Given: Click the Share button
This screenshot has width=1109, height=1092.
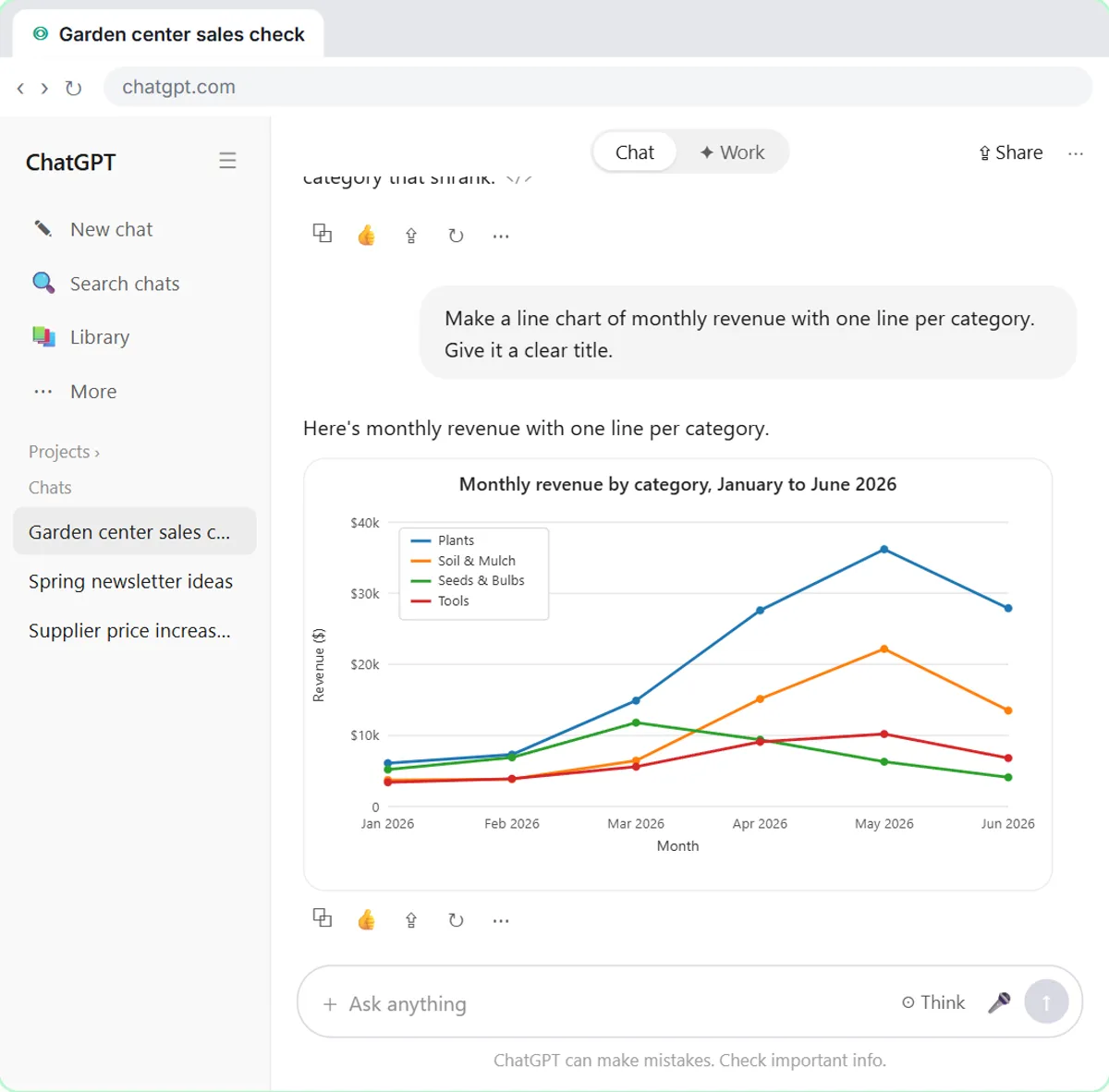Looking at the screenshot, I should coord(1011,152).
